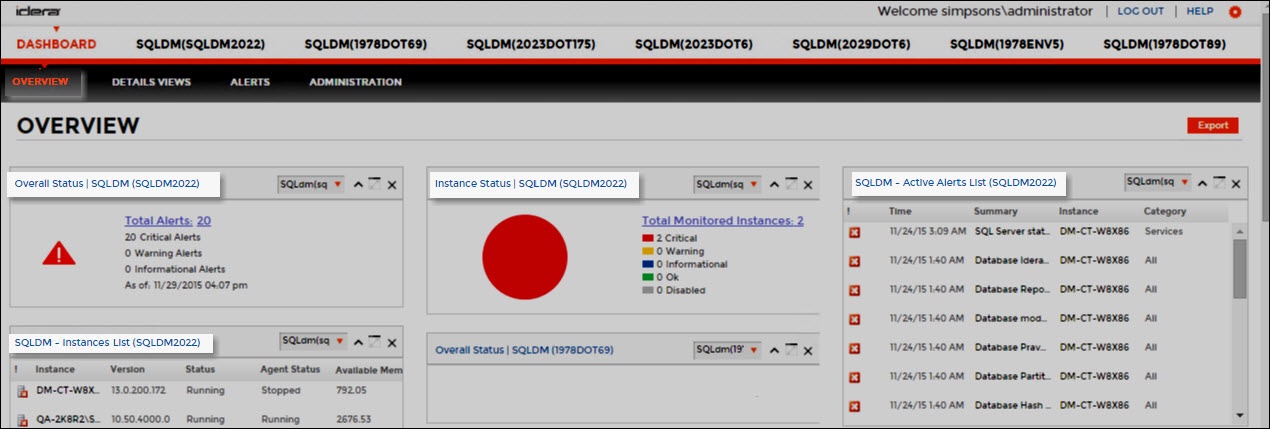Click status icon of DM-CT-W8X instance row
This screenshot has width=1270, height=429.
[21, 393]
